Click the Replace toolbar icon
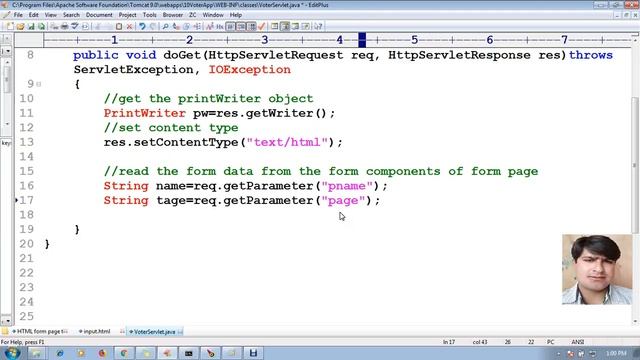 tap(176, 27)
